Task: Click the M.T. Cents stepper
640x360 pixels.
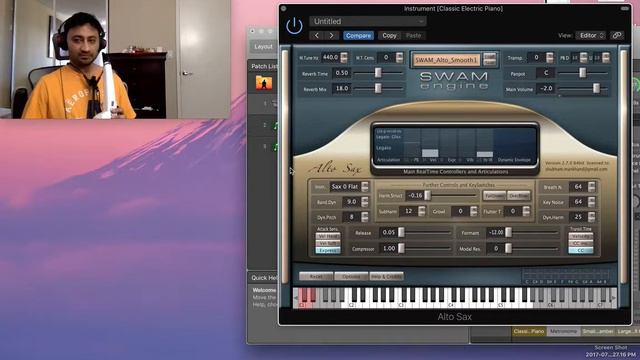Action: point(399,58)
